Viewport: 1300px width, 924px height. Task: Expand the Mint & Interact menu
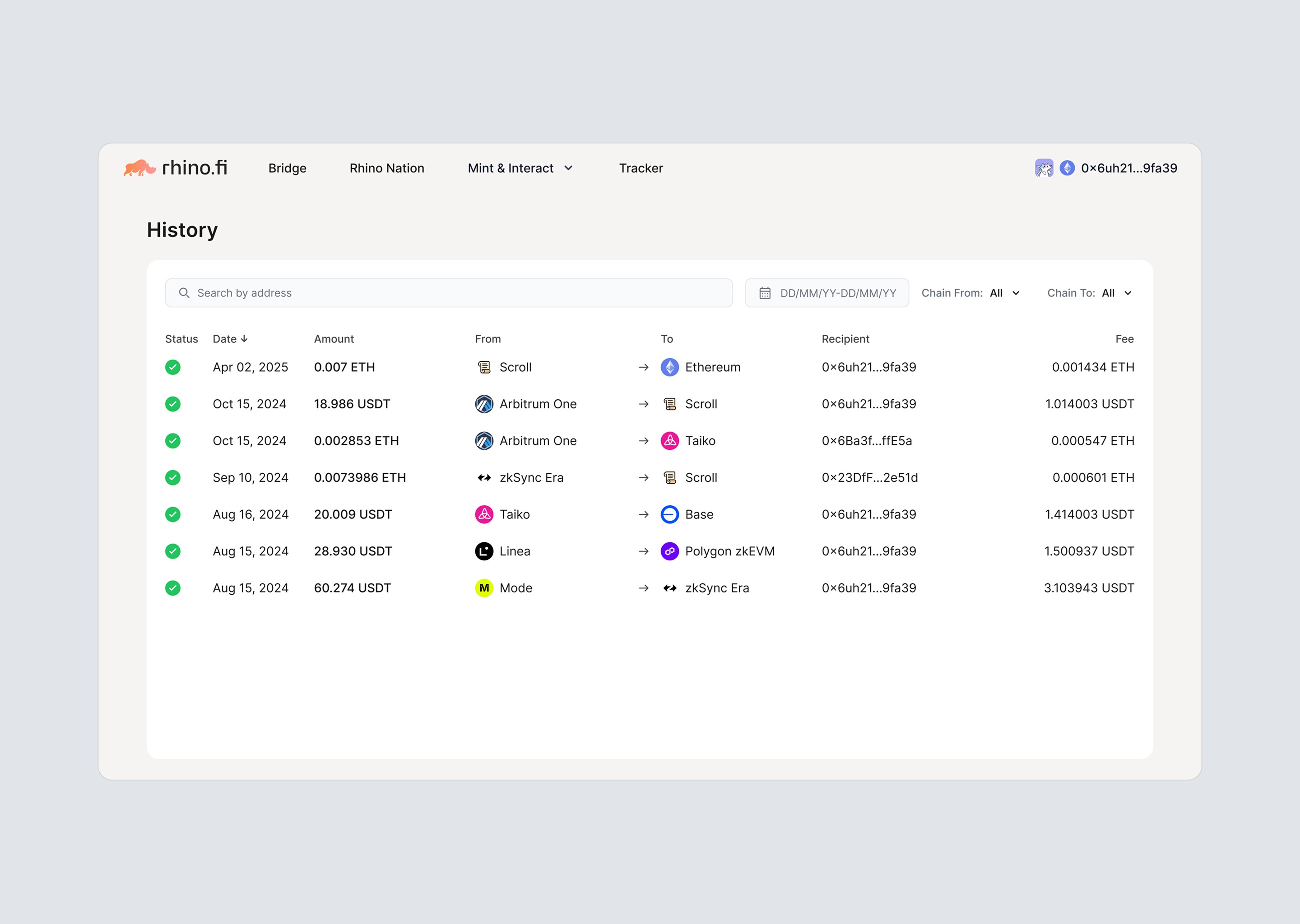[x=520, y=168]
